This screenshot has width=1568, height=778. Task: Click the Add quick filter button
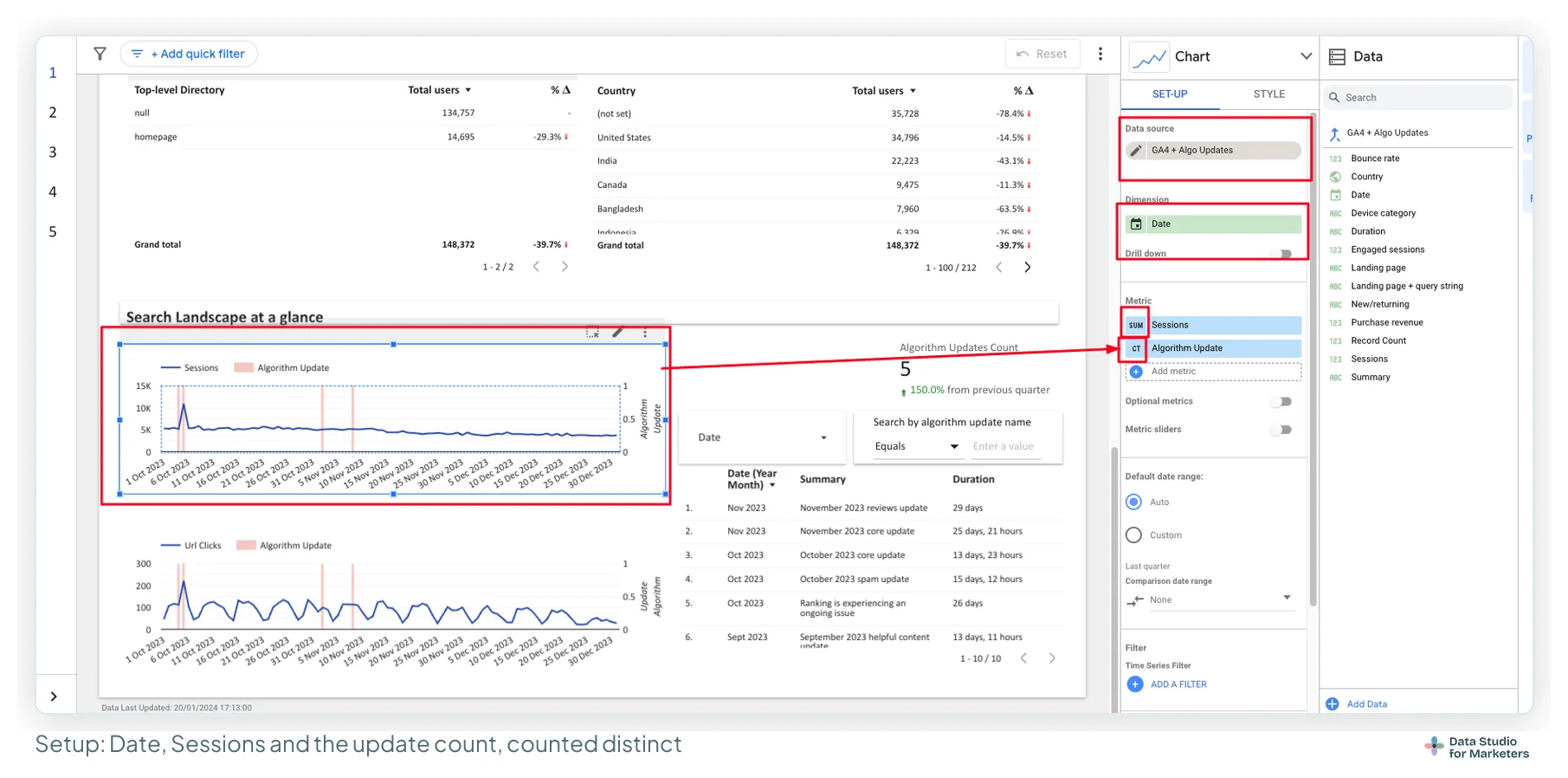pos(189,54)
